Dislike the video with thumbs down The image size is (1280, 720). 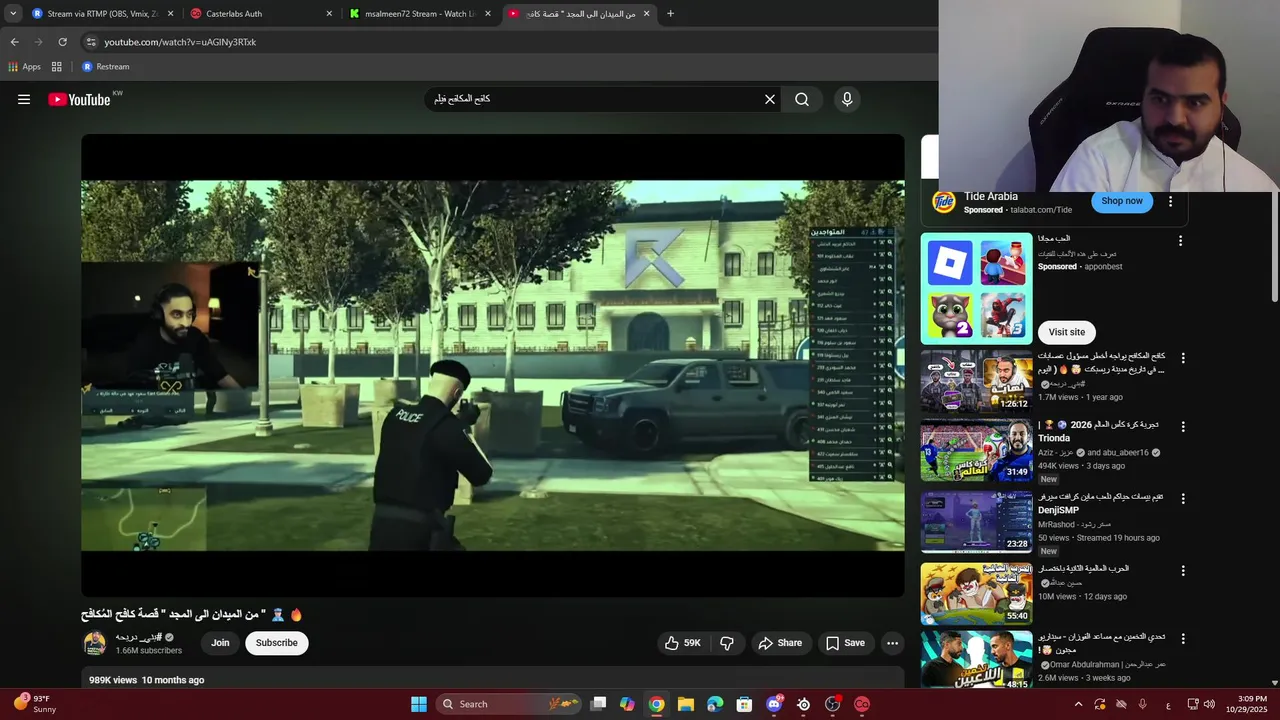click(x=727, y=643)
